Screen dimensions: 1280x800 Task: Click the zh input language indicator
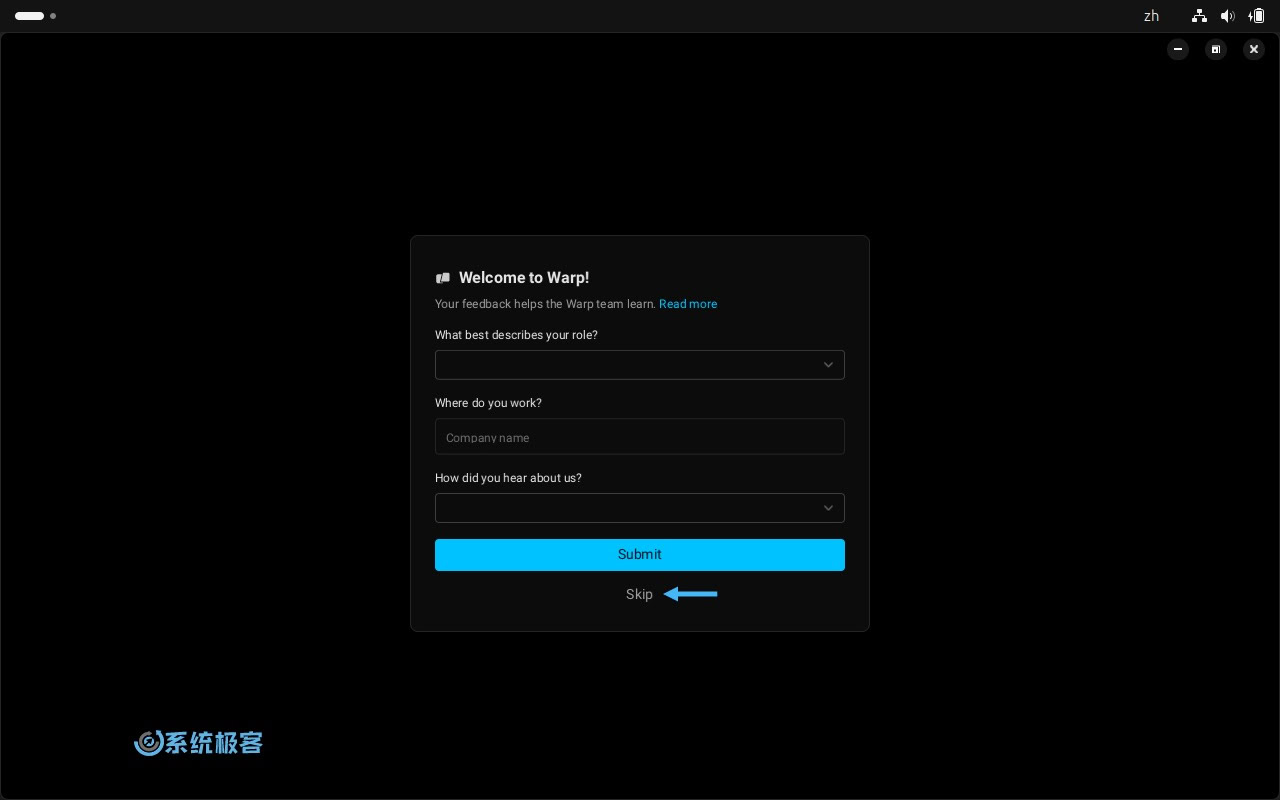[x=1151, y=16]
